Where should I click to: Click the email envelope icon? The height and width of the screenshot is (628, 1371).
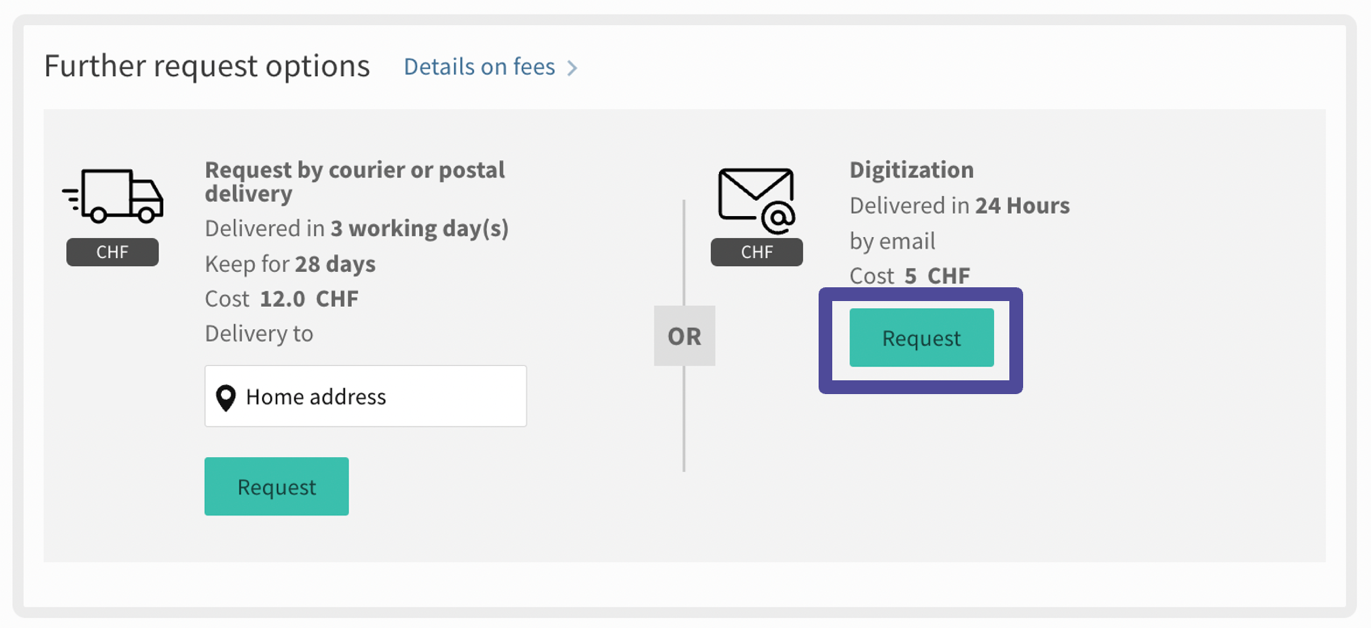(x=756, y=200)
